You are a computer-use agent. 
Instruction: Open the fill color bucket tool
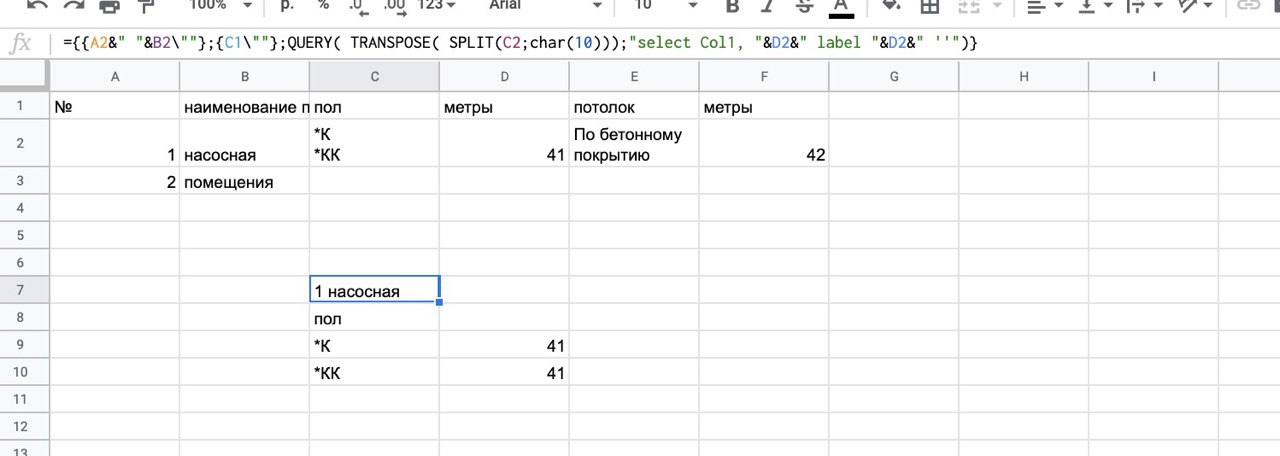[891, 6]
